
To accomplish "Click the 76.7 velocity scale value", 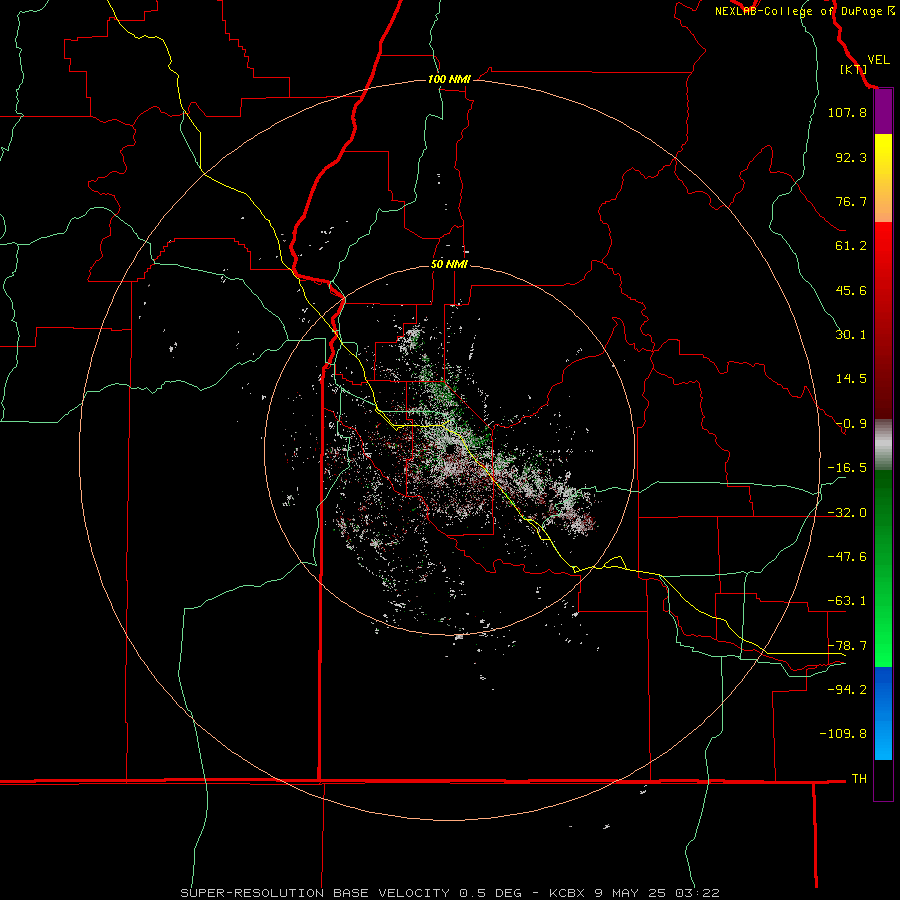I will coord(851,201).
